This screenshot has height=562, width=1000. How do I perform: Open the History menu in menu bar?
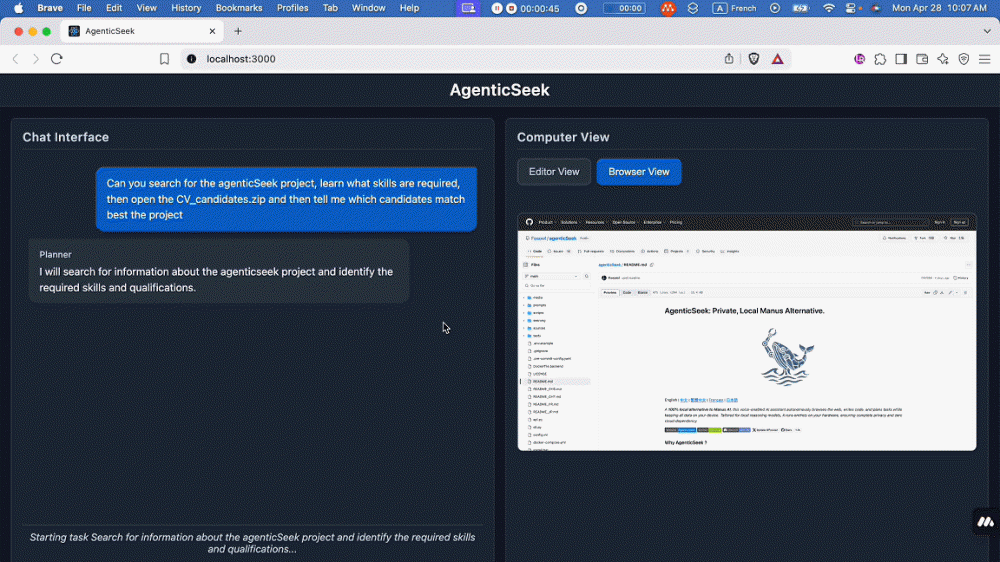(186, 8)
